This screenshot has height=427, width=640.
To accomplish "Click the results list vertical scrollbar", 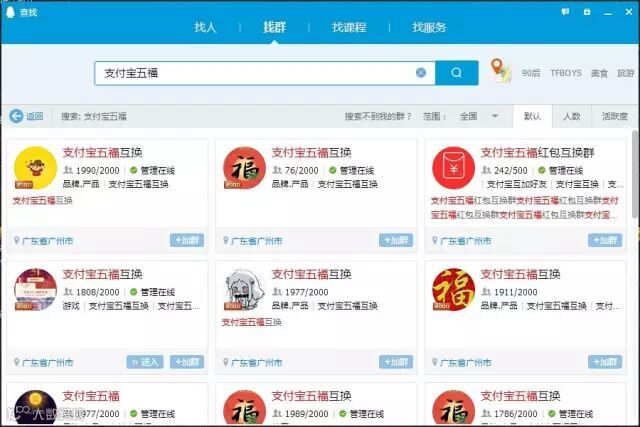I will pyautogui.click(x=635, y=176).
